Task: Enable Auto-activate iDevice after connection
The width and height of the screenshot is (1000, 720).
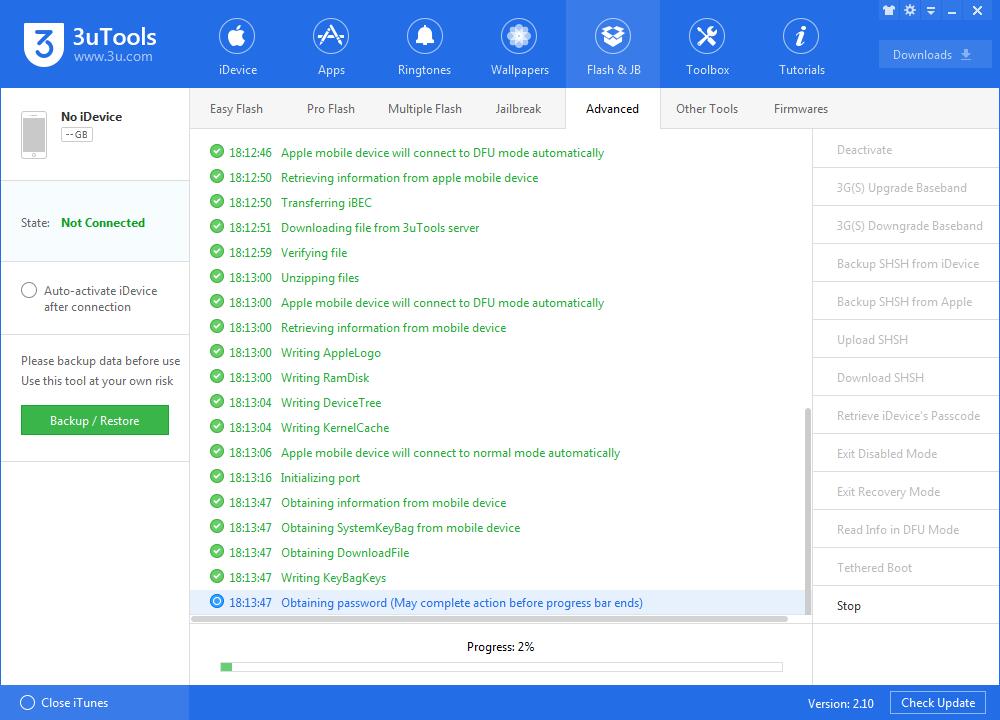Action: pyautogui.click(x=29, y=290)
